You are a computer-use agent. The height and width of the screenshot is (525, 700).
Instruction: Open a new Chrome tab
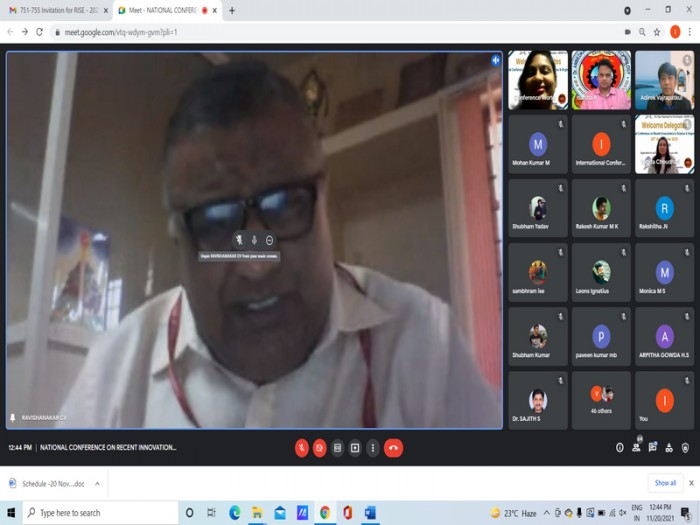click(232, 10)
